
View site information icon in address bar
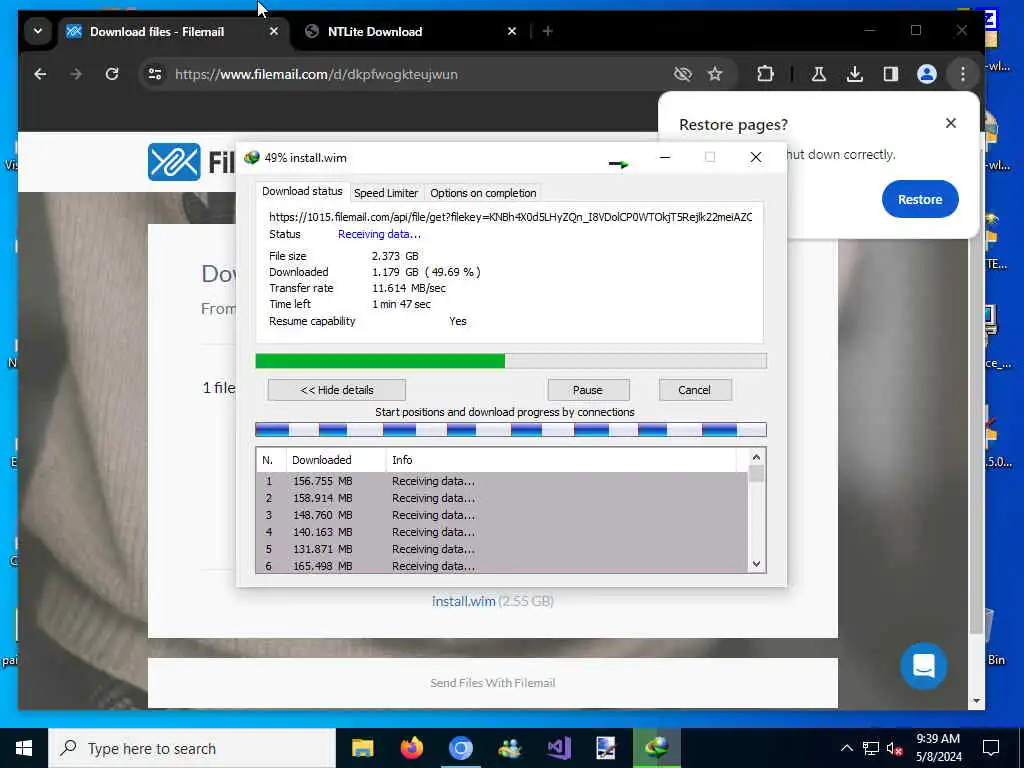tap(155, 74)
